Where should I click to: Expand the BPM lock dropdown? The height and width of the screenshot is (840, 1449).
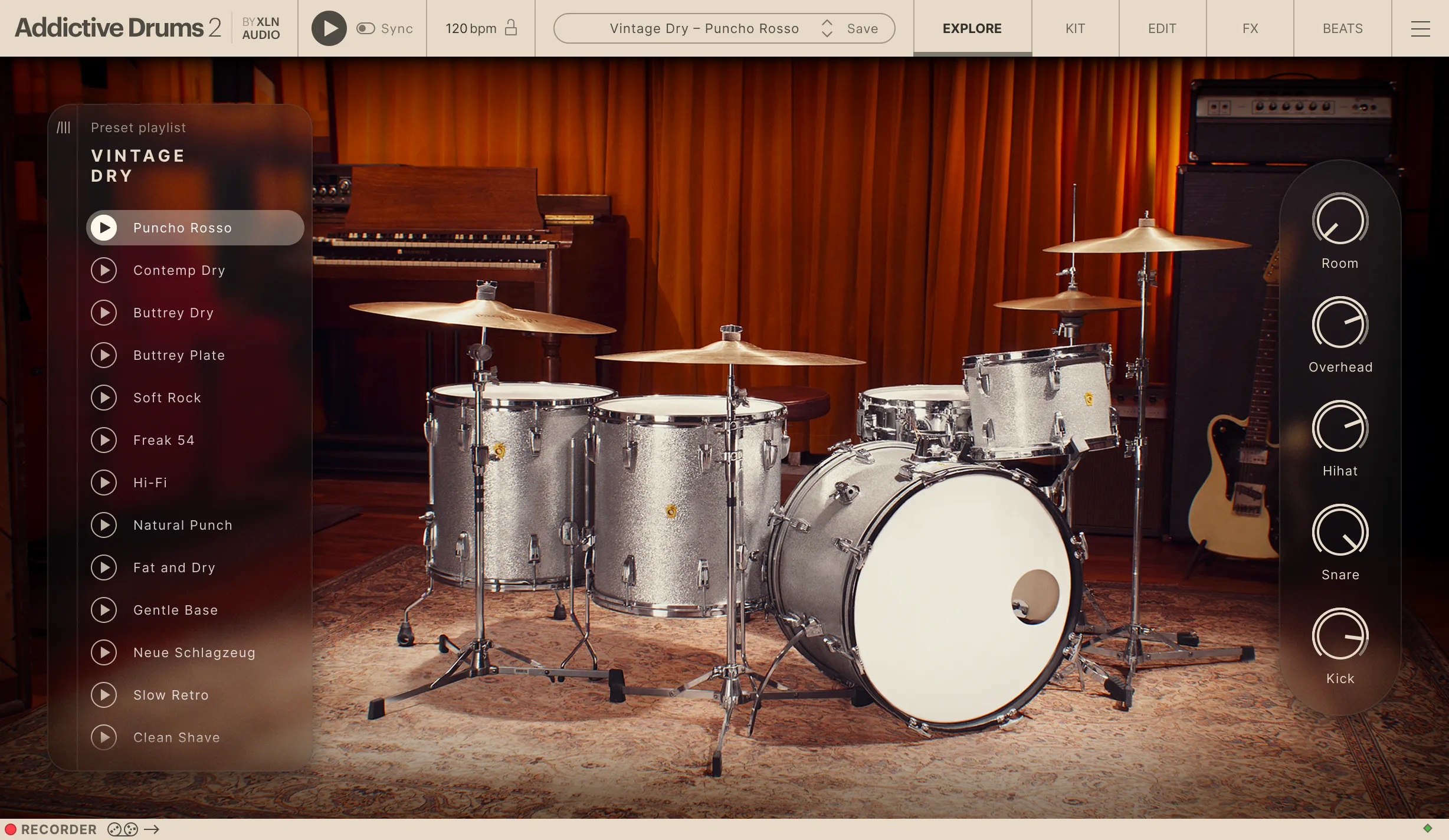511,27
